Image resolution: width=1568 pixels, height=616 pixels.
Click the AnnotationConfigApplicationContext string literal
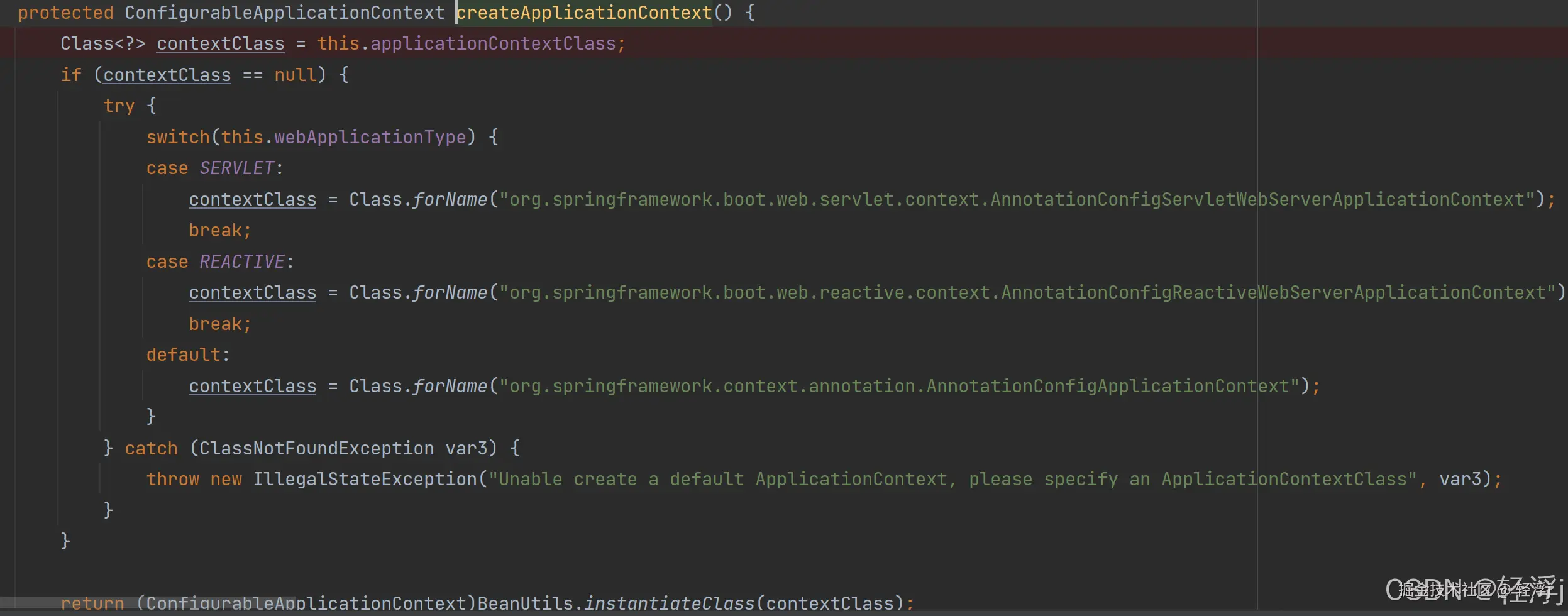tap(900, 386)
